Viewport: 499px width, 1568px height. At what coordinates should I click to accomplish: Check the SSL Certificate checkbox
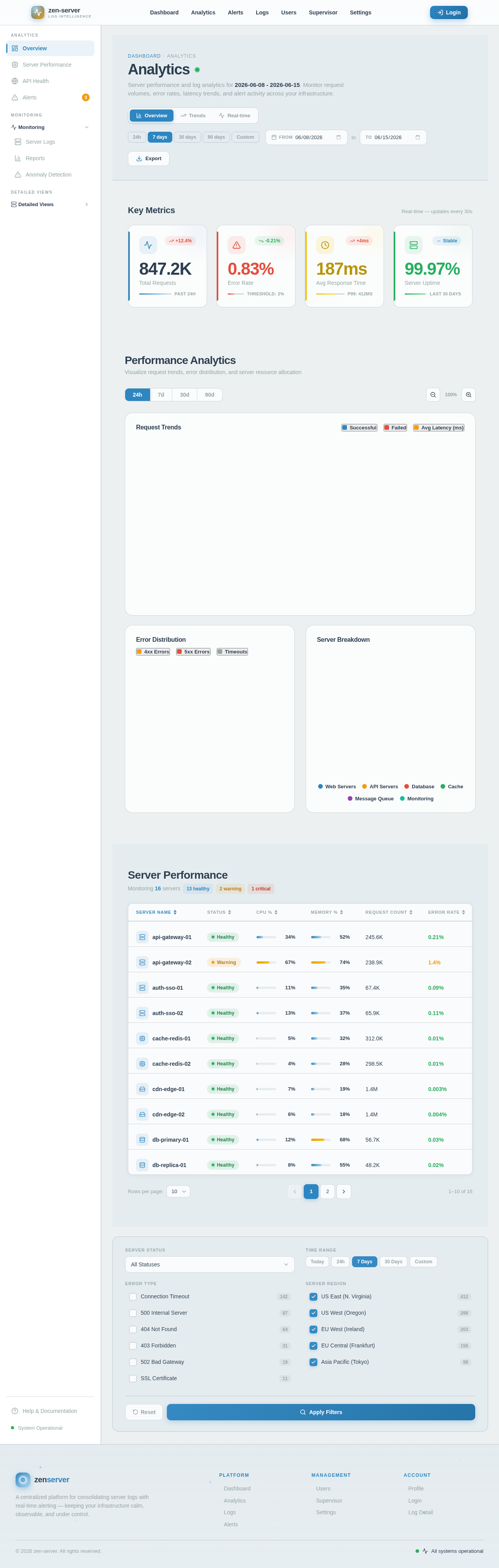pos(133,1379)
